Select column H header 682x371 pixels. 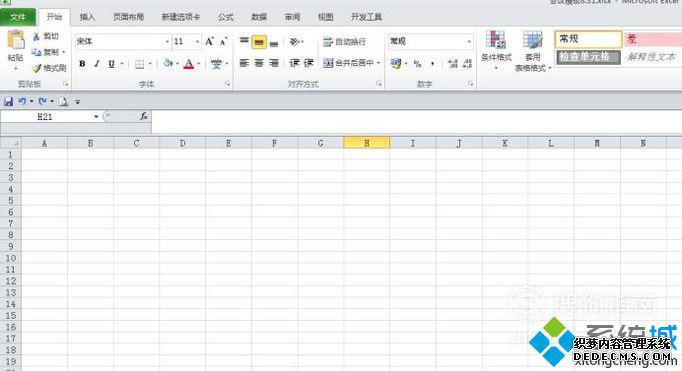pos(367,143)
